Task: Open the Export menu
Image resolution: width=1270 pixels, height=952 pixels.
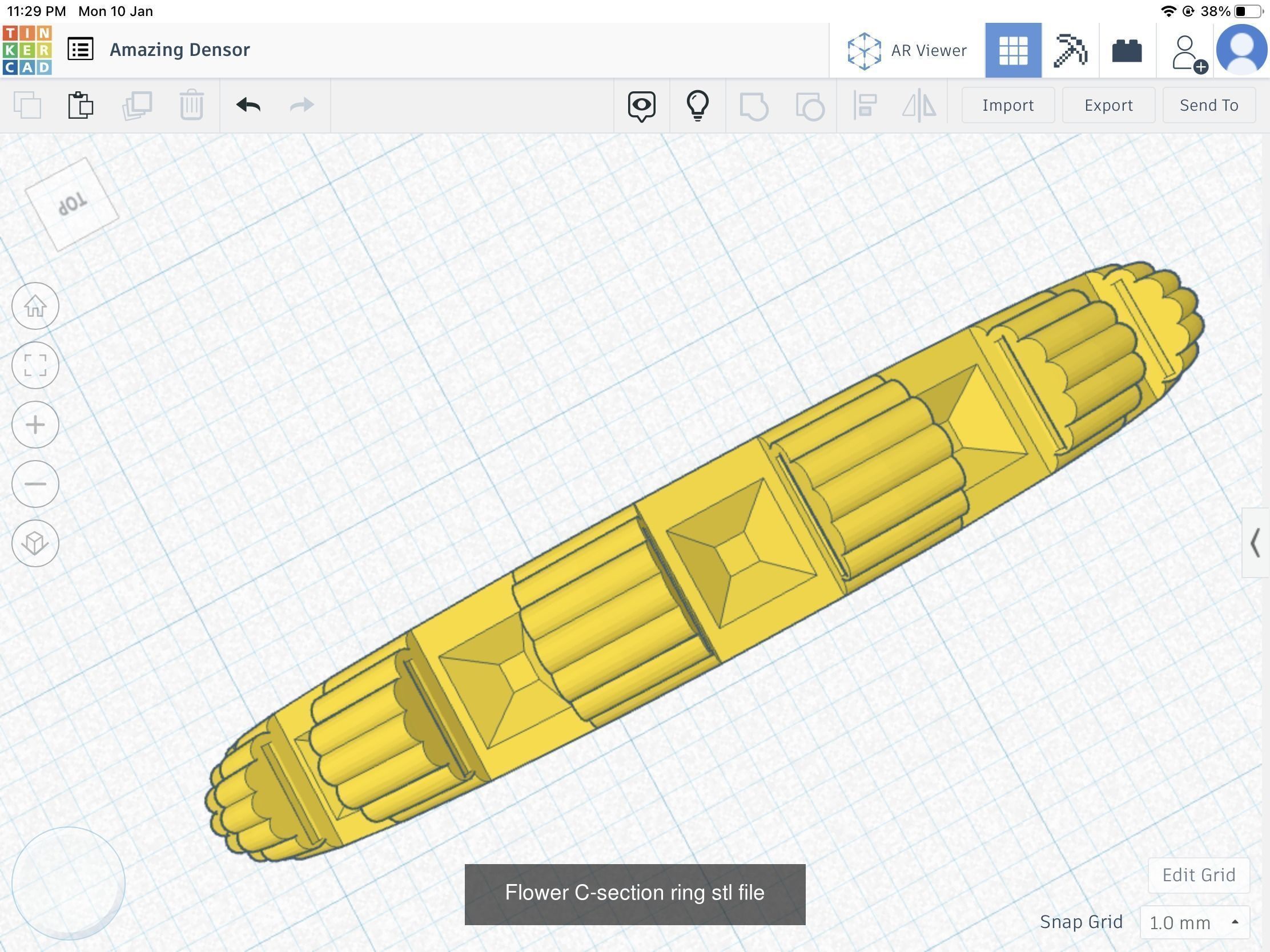Action: click(1108, 105)
